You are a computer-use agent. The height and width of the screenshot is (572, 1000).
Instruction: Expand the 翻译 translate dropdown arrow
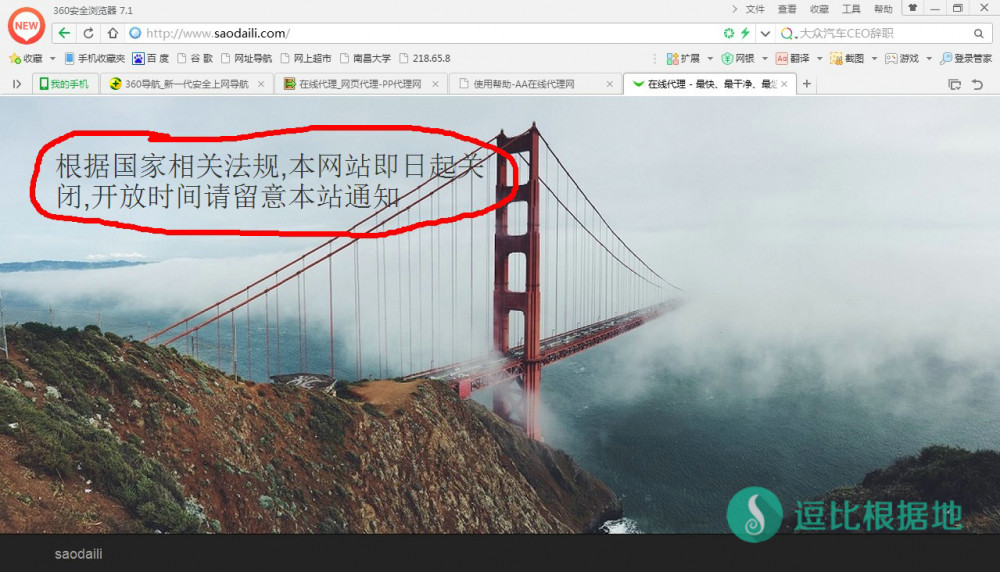[x=818, y=59]
